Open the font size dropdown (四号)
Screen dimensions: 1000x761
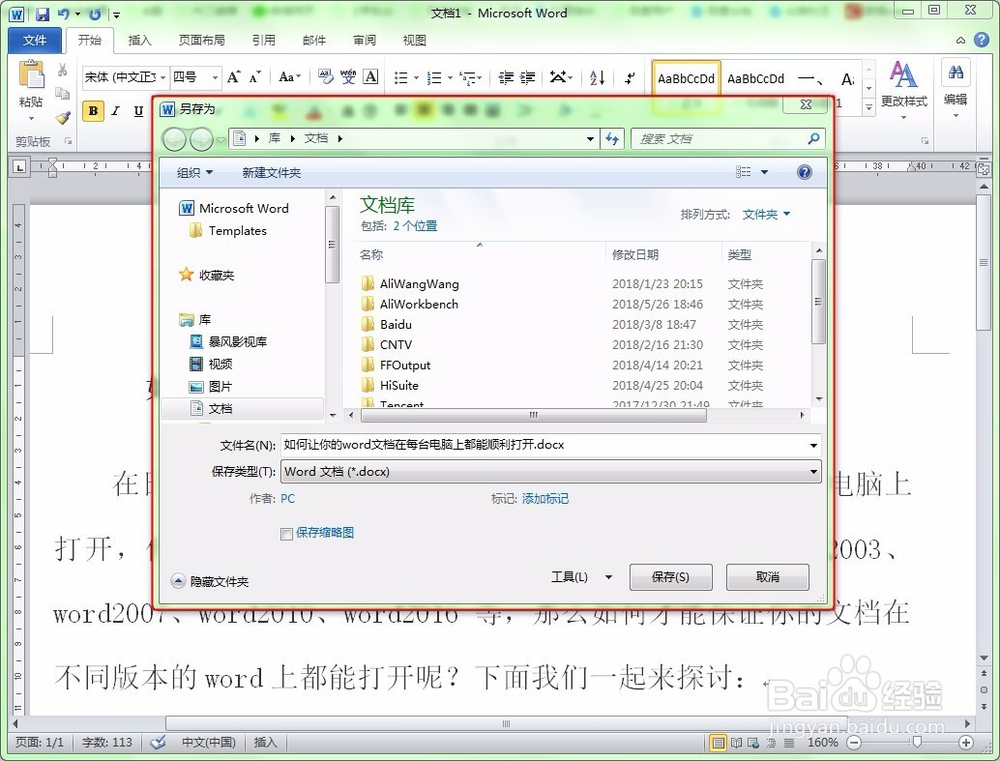click(215, 77)
